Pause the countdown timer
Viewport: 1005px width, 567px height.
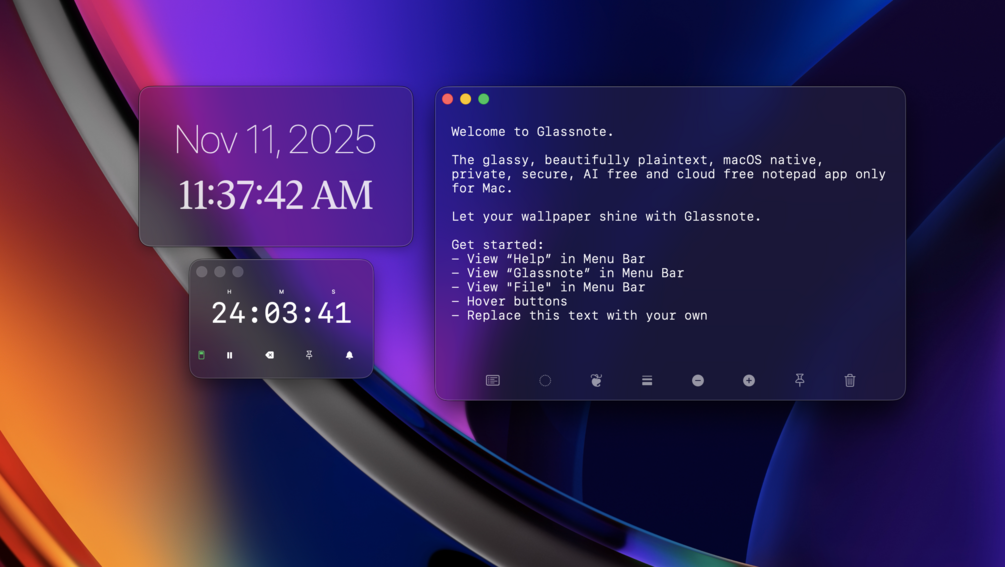[229, 355]
